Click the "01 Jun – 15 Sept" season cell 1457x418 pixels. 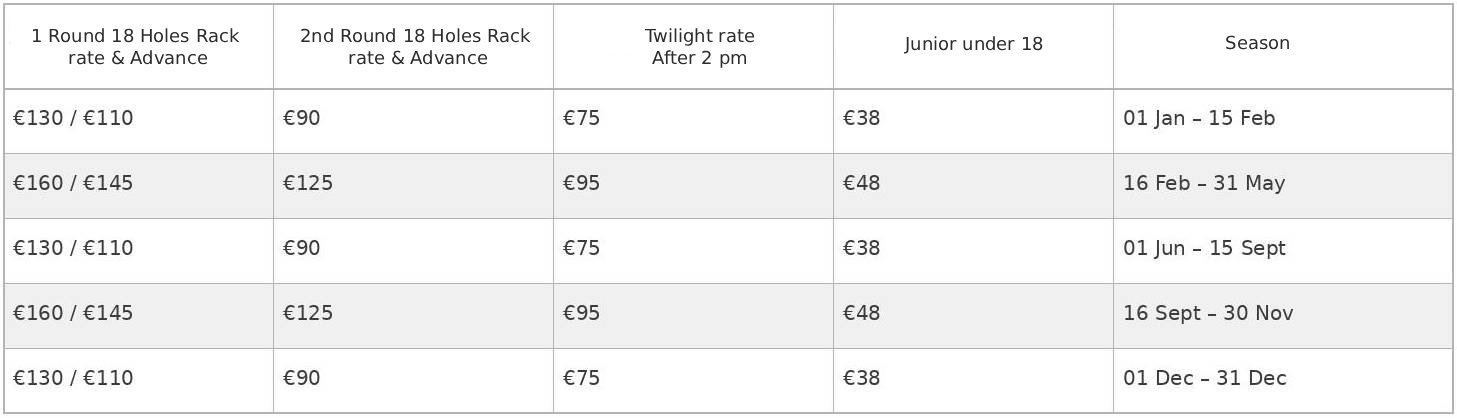click(1204, 249)
